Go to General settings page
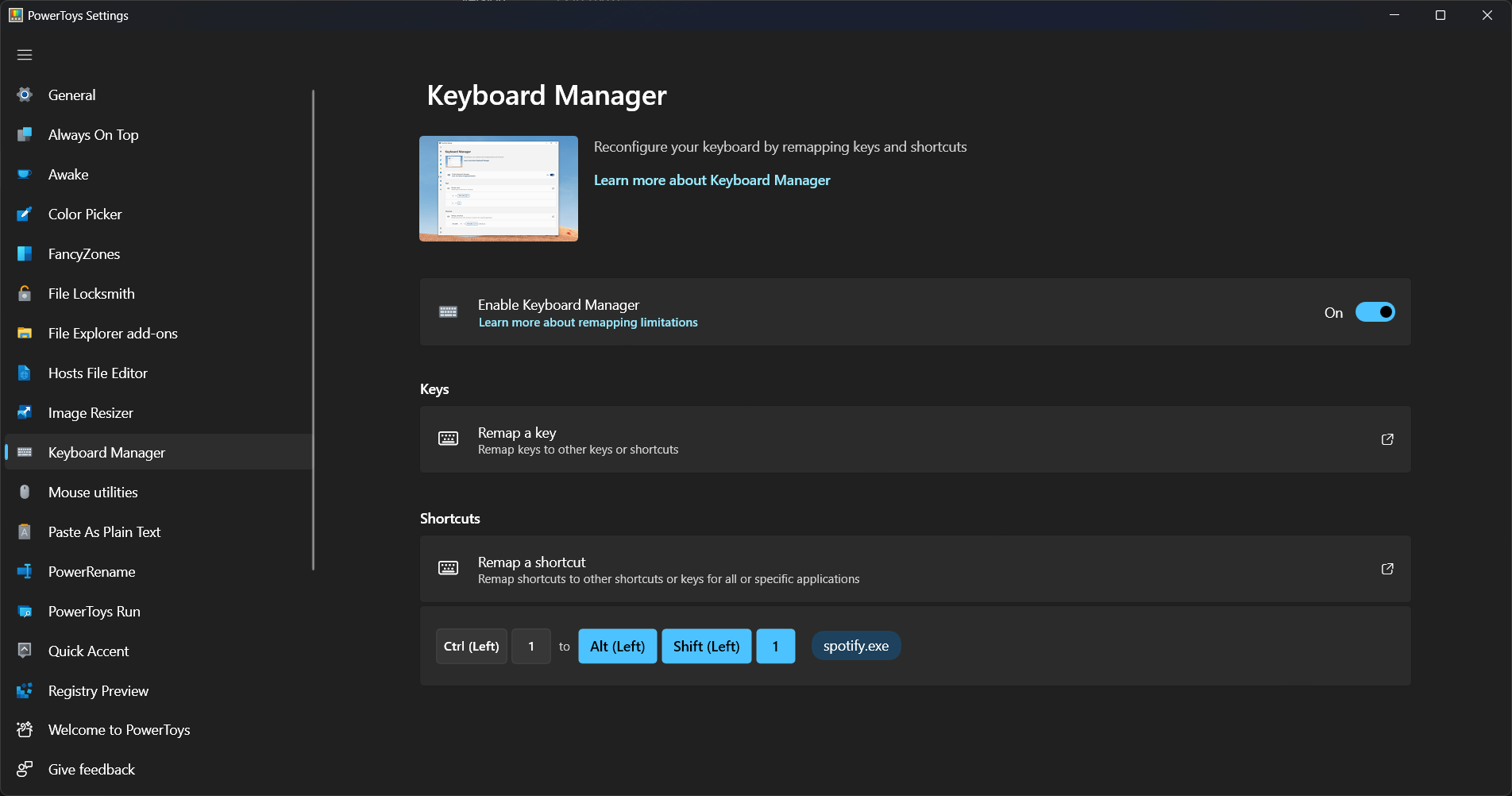1512x796 pixels. click(159, 95)
